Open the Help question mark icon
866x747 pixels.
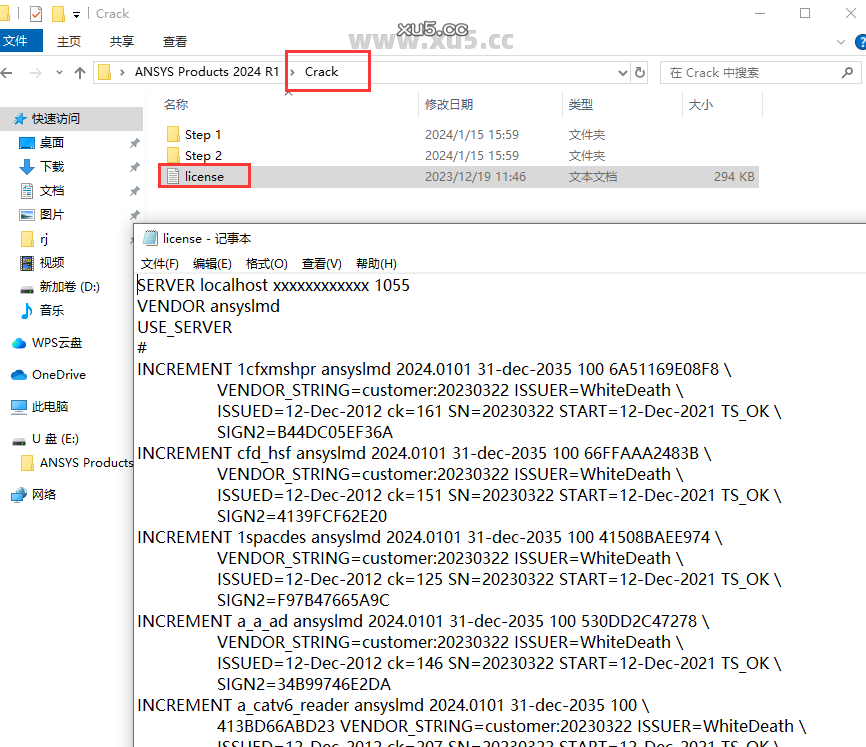(x=860, y=42)
